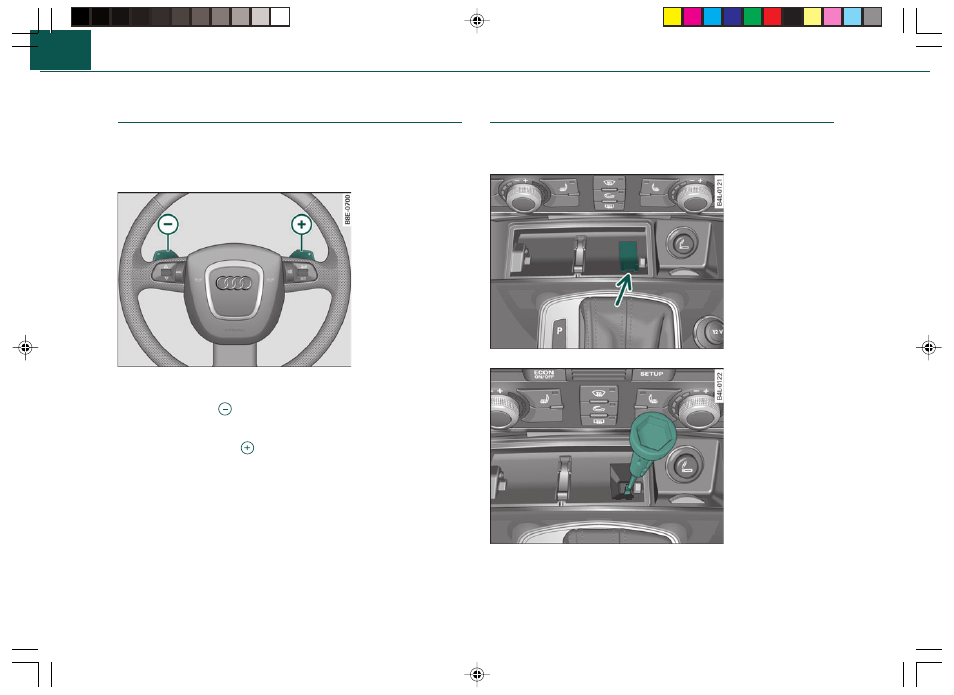Select the pink swatch in color bar
This screenshot has height=695, width=954.
(832, 16)
